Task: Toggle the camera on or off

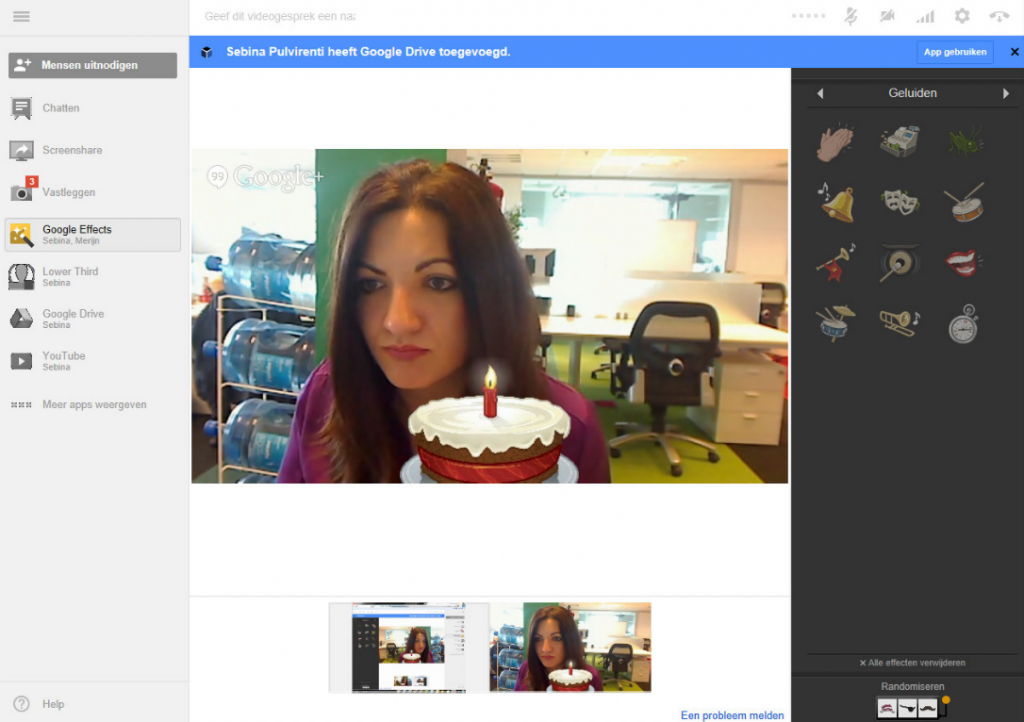Action: [887, 16]
